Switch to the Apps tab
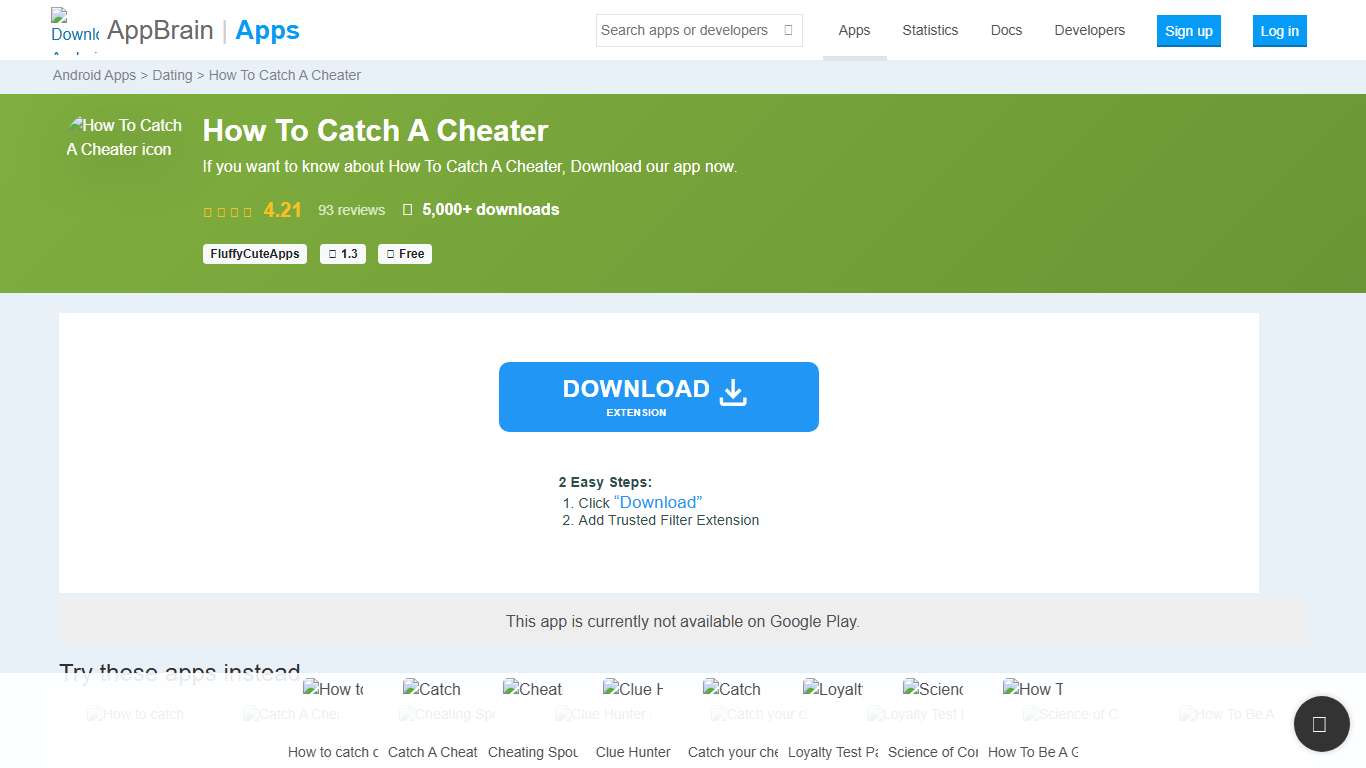The image size is (1366, 768). pos(854,30)
